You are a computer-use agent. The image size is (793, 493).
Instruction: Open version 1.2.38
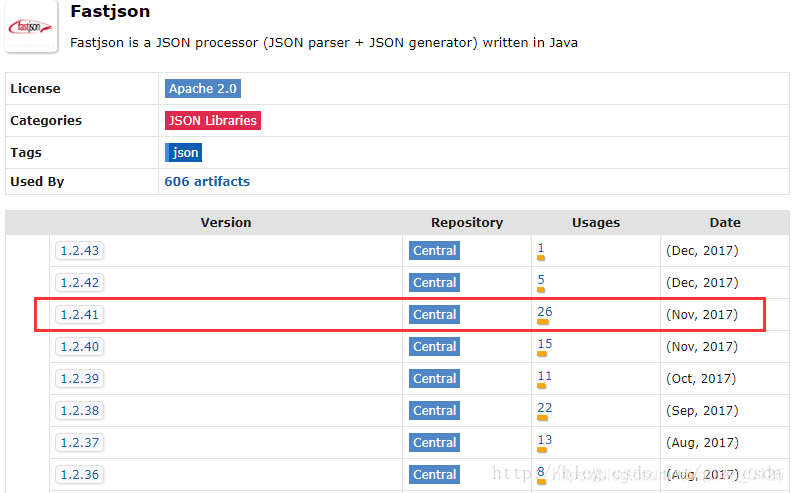79,410
